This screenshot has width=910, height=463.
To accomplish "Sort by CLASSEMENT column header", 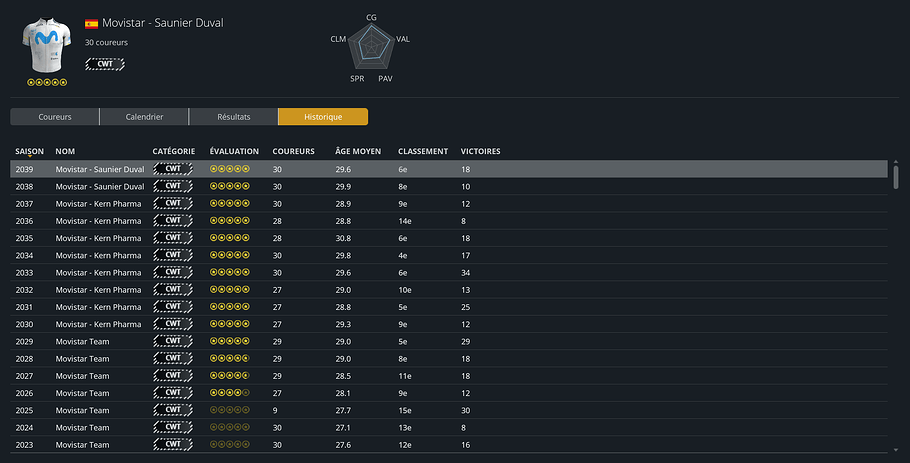I will (422, 151).
